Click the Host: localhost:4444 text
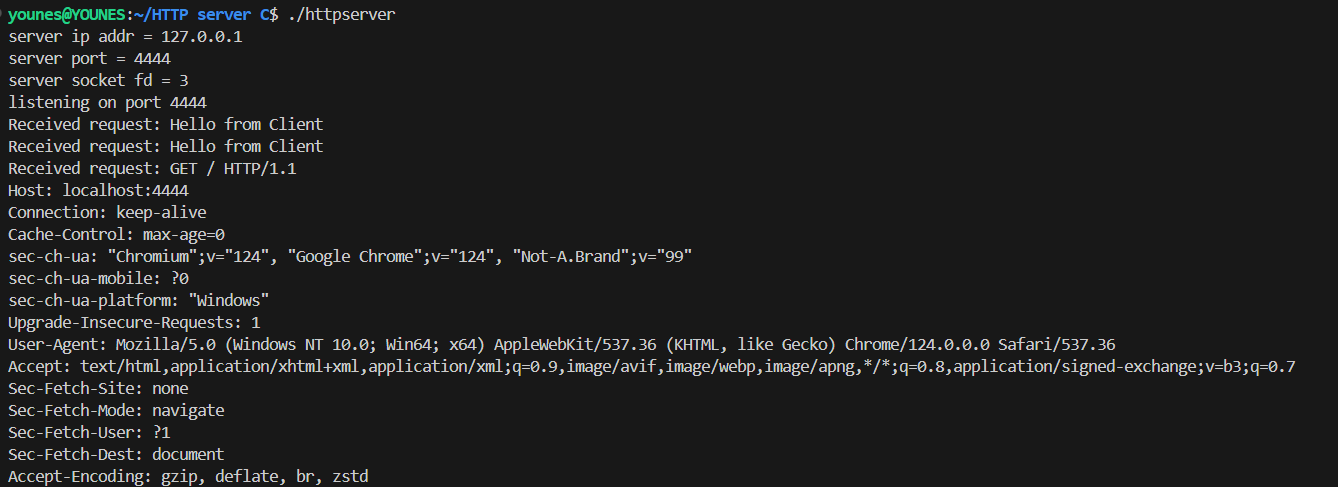The width and height of the screenshot is (1338, 487). (x=98, y=190)
